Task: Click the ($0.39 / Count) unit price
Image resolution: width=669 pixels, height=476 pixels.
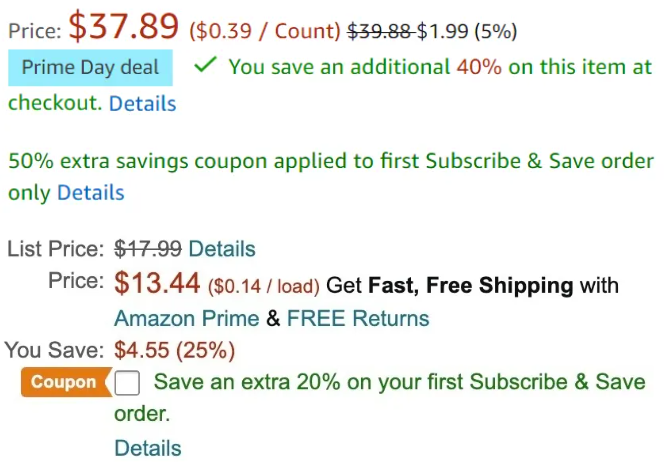Action: 264,31
